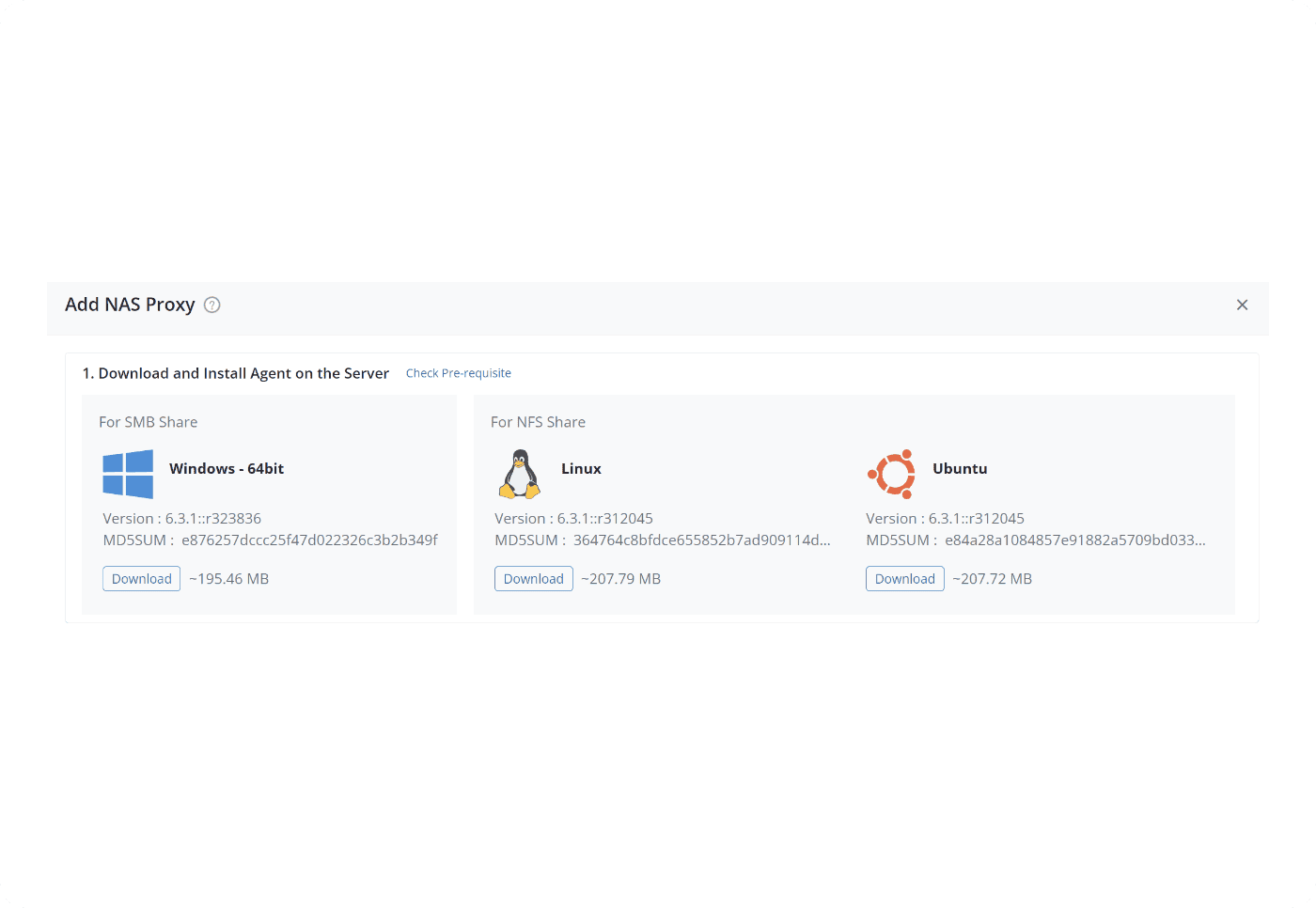Click the truncated Ubuntu MD5SUM hash
1316x908 pixels.
(1074, 540)
